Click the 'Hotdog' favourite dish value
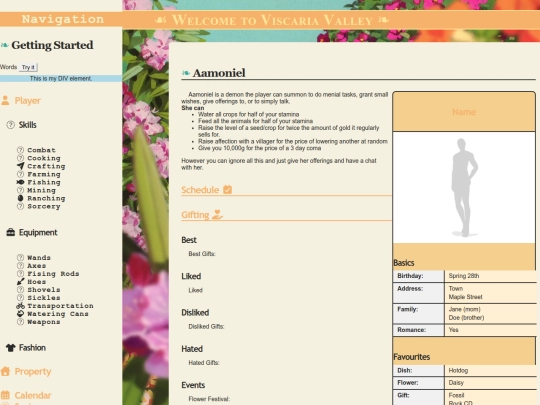This screenshot has height=405, width=540. click(458, 371)
